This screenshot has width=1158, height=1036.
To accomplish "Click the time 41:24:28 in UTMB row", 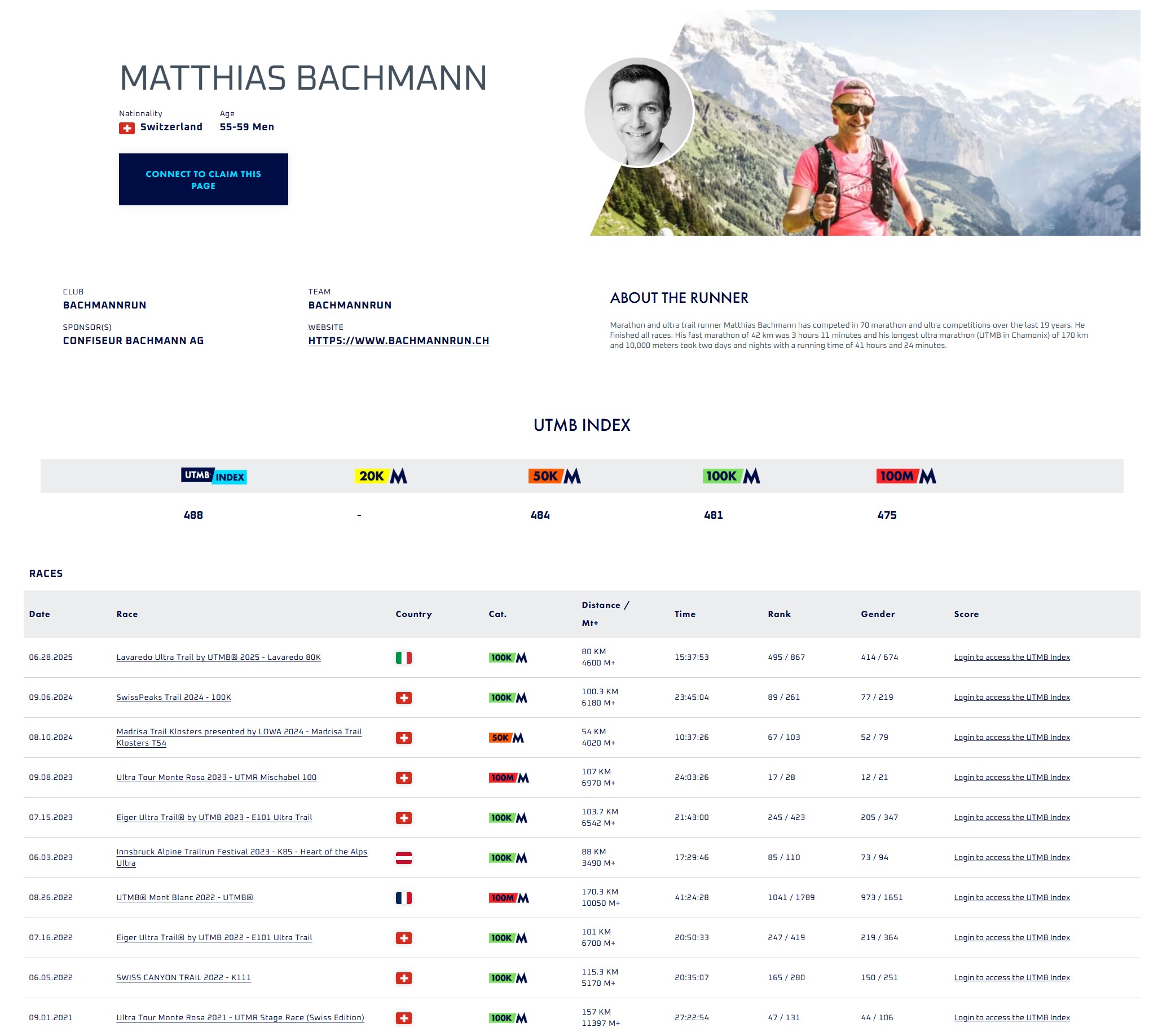I will pos(692,898).
